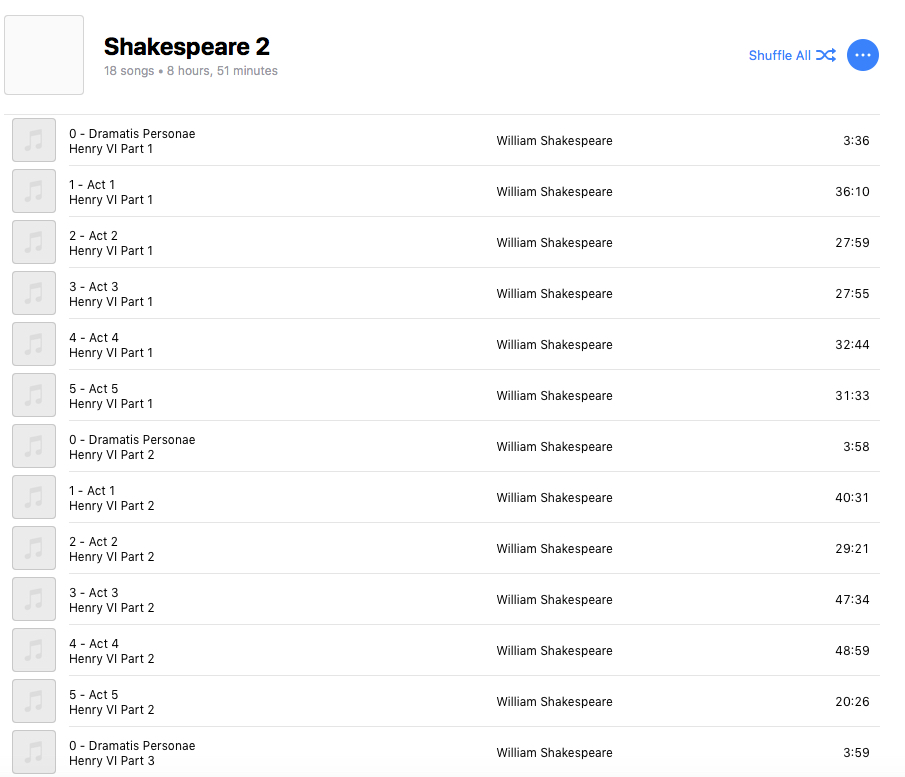Click the 3:59 duration value
Viewport: 905px width, 777px height.
(x=856, y=753)
